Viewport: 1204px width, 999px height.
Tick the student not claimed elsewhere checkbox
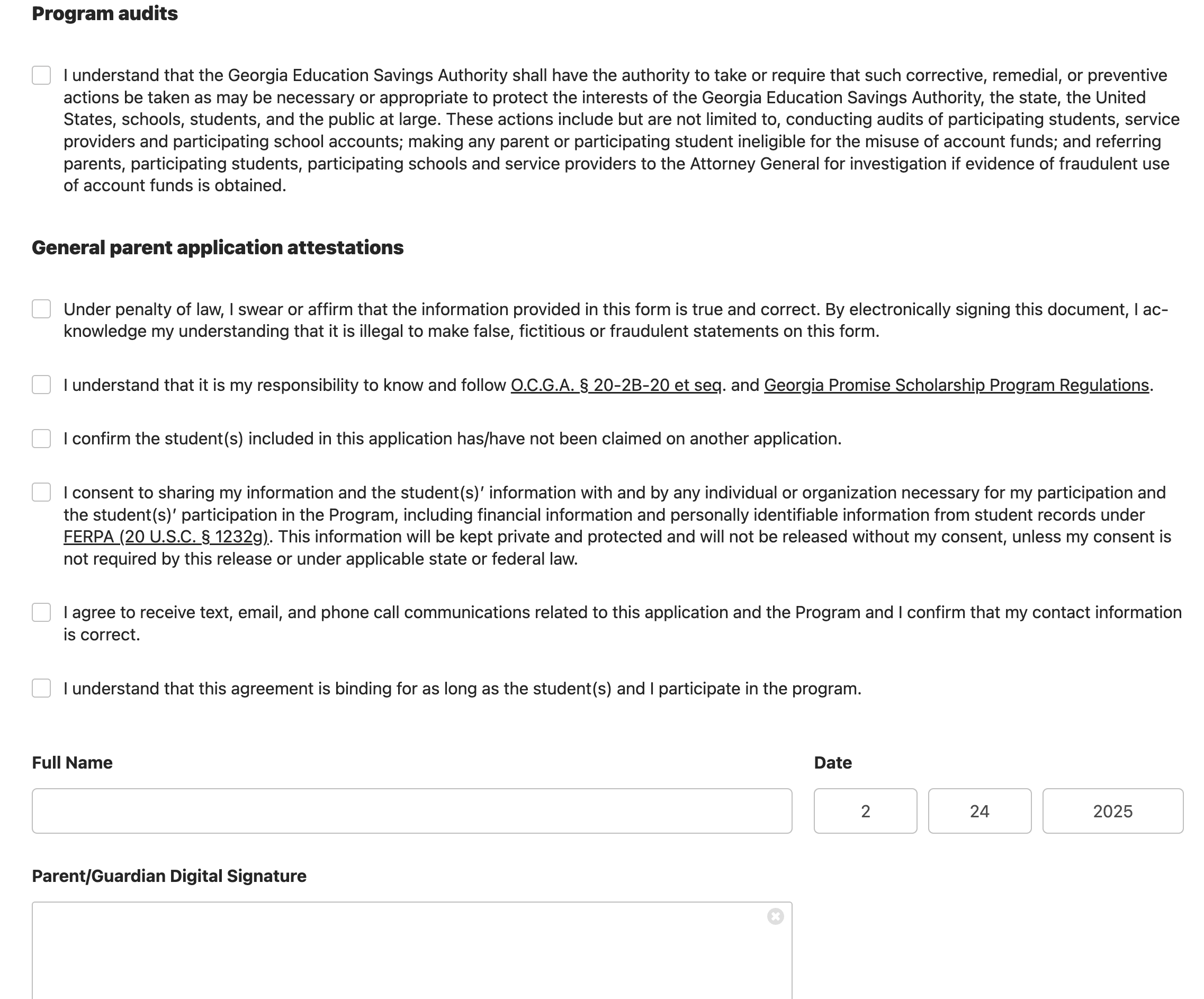(x=41, y=439)
